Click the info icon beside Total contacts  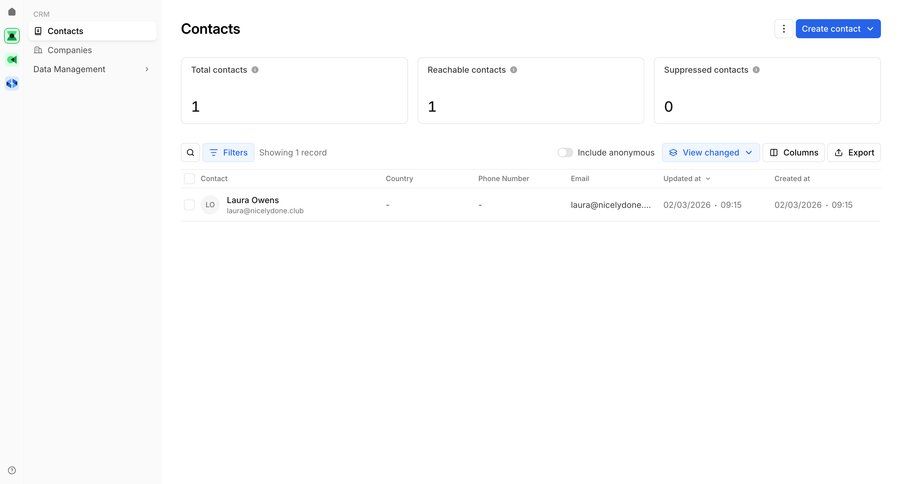pyautogui.click(x=255, y=69)
